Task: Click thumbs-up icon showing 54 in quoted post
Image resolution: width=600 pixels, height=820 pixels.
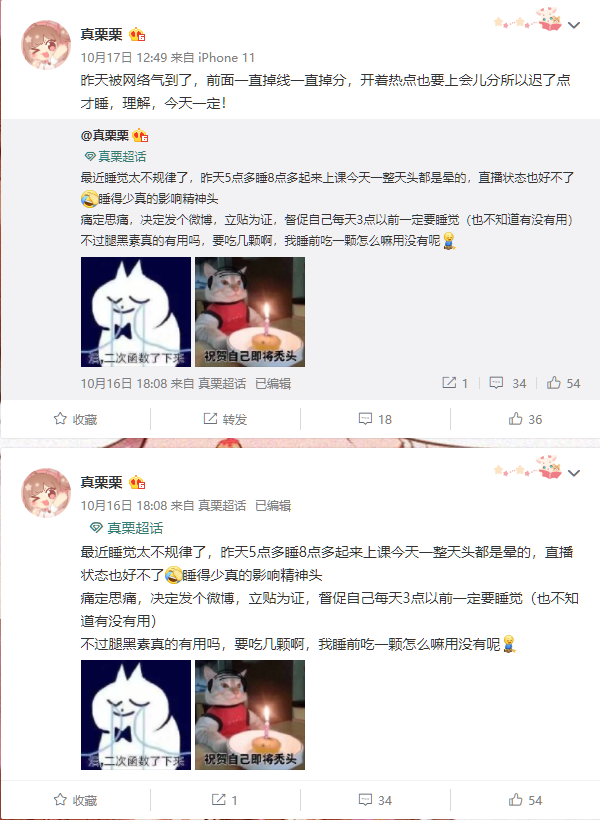Action: click(x=563, y=383)
